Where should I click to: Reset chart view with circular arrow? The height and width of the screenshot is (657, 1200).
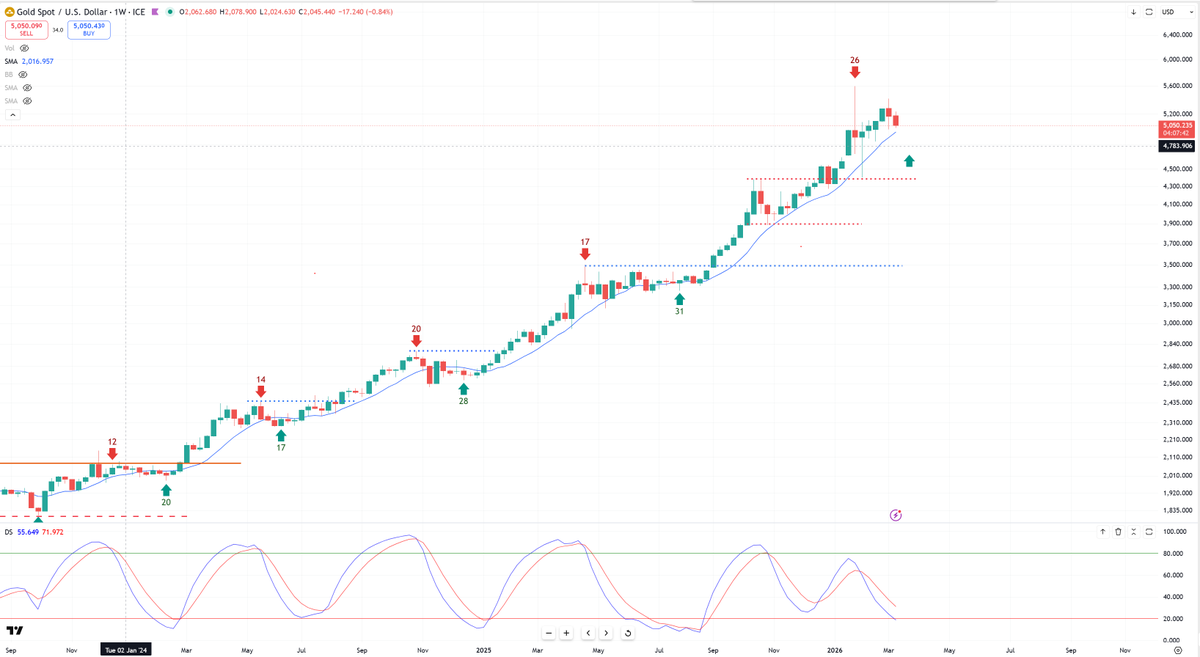627,633
